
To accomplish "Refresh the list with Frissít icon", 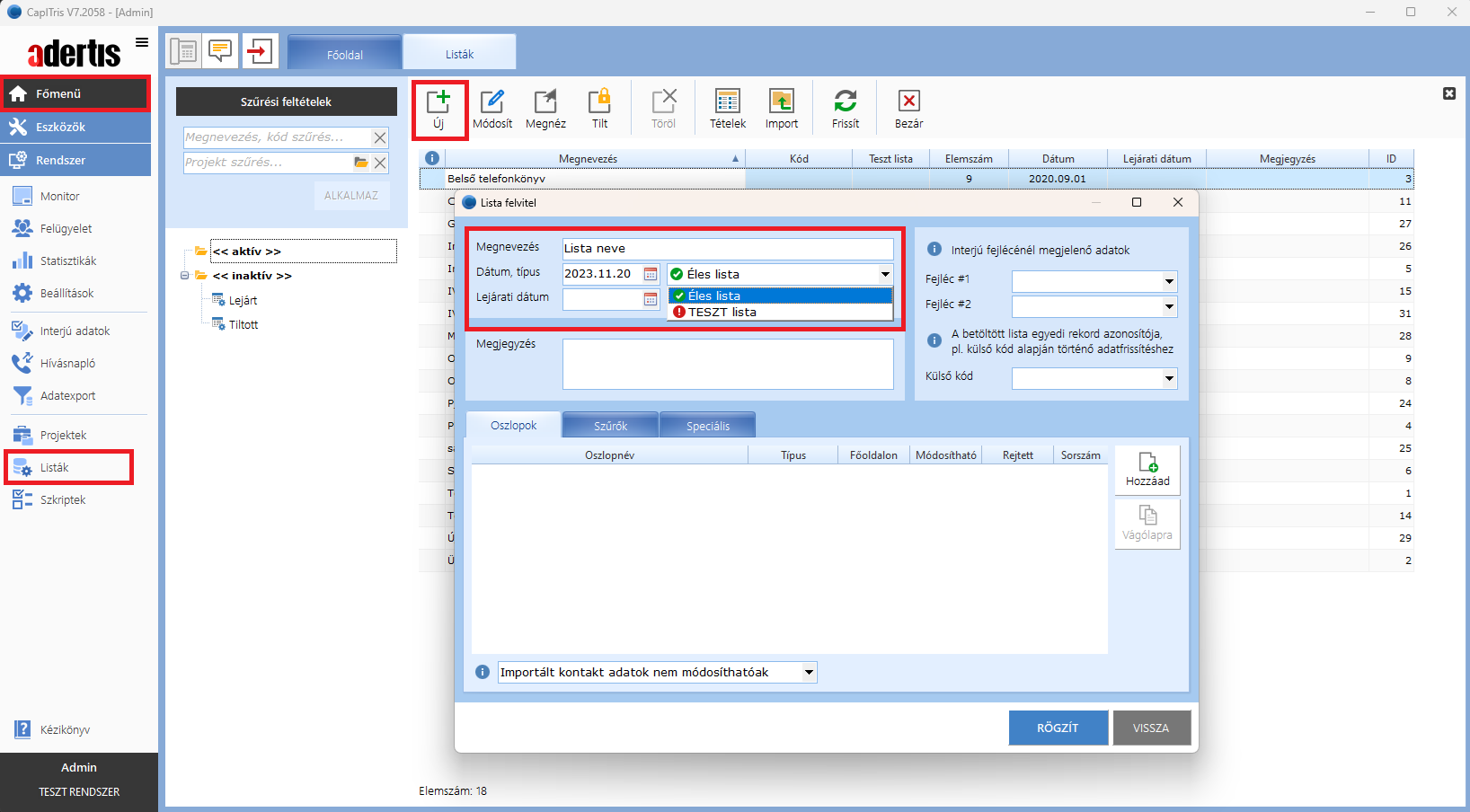I will pos(845,109).
